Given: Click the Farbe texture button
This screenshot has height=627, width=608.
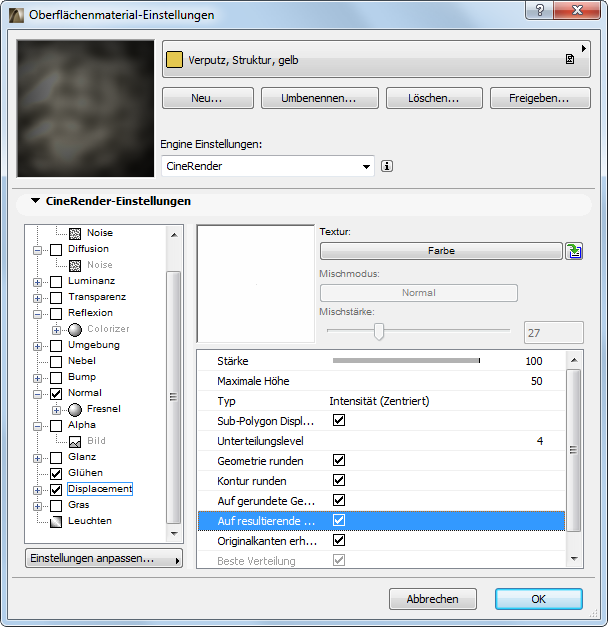Looking at the screenshot, I should click(x=441, y=251).
